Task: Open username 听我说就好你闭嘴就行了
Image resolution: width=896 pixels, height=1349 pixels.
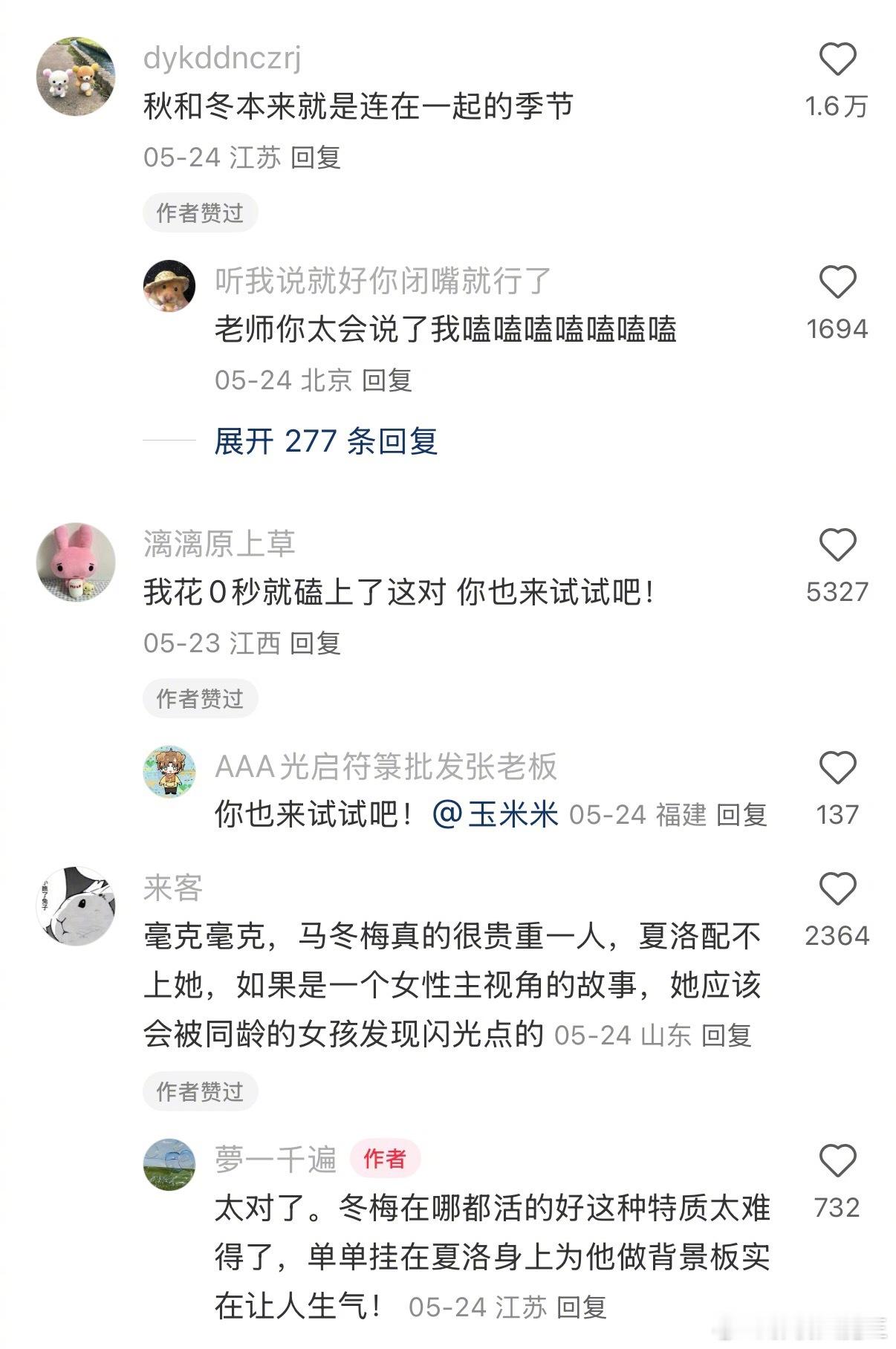Action: tap(383, 281)
